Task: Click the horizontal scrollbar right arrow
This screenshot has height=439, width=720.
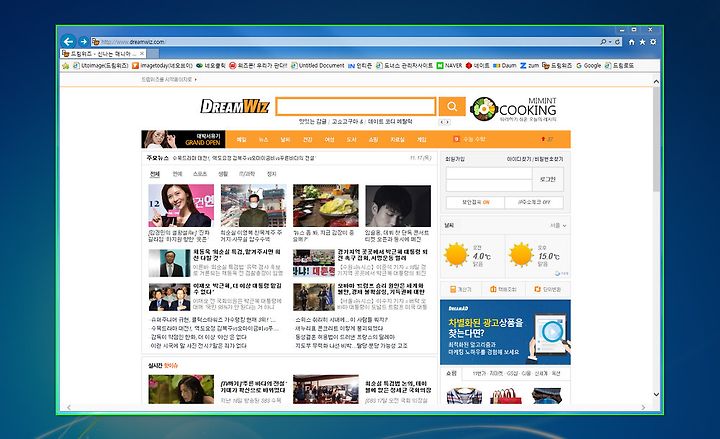Action: coord(643,407)
